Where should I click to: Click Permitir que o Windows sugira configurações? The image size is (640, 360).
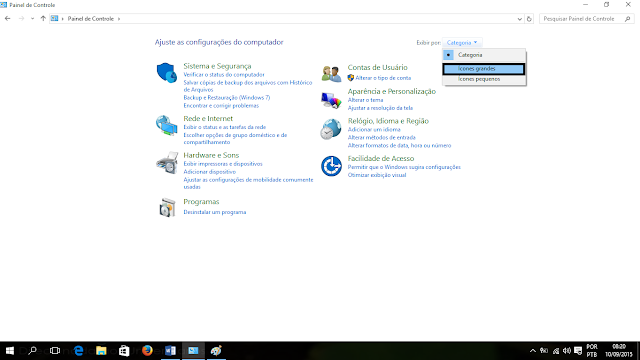click(404, 167)
